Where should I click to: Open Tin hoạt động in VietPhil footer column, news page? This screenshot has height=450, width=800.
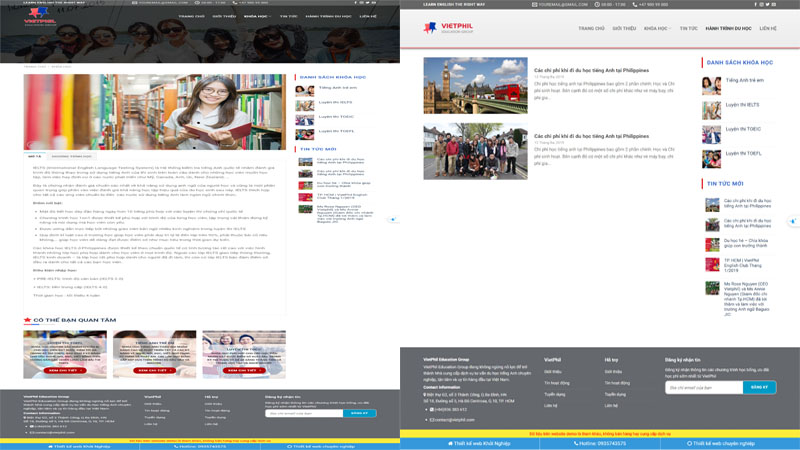[x=557, y=383]
